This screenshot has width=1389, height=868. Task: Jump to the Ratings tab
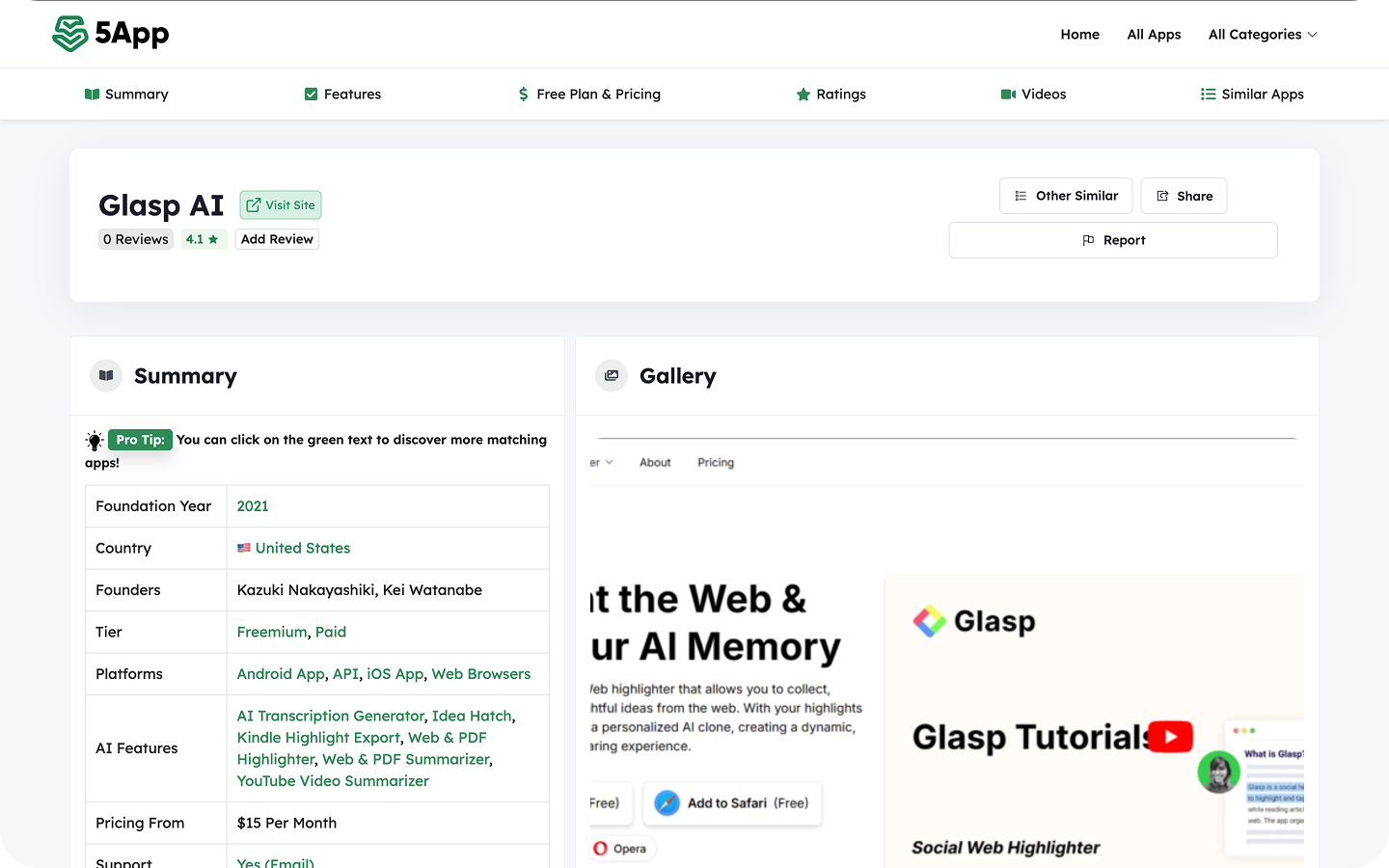(x=831, y=95)
